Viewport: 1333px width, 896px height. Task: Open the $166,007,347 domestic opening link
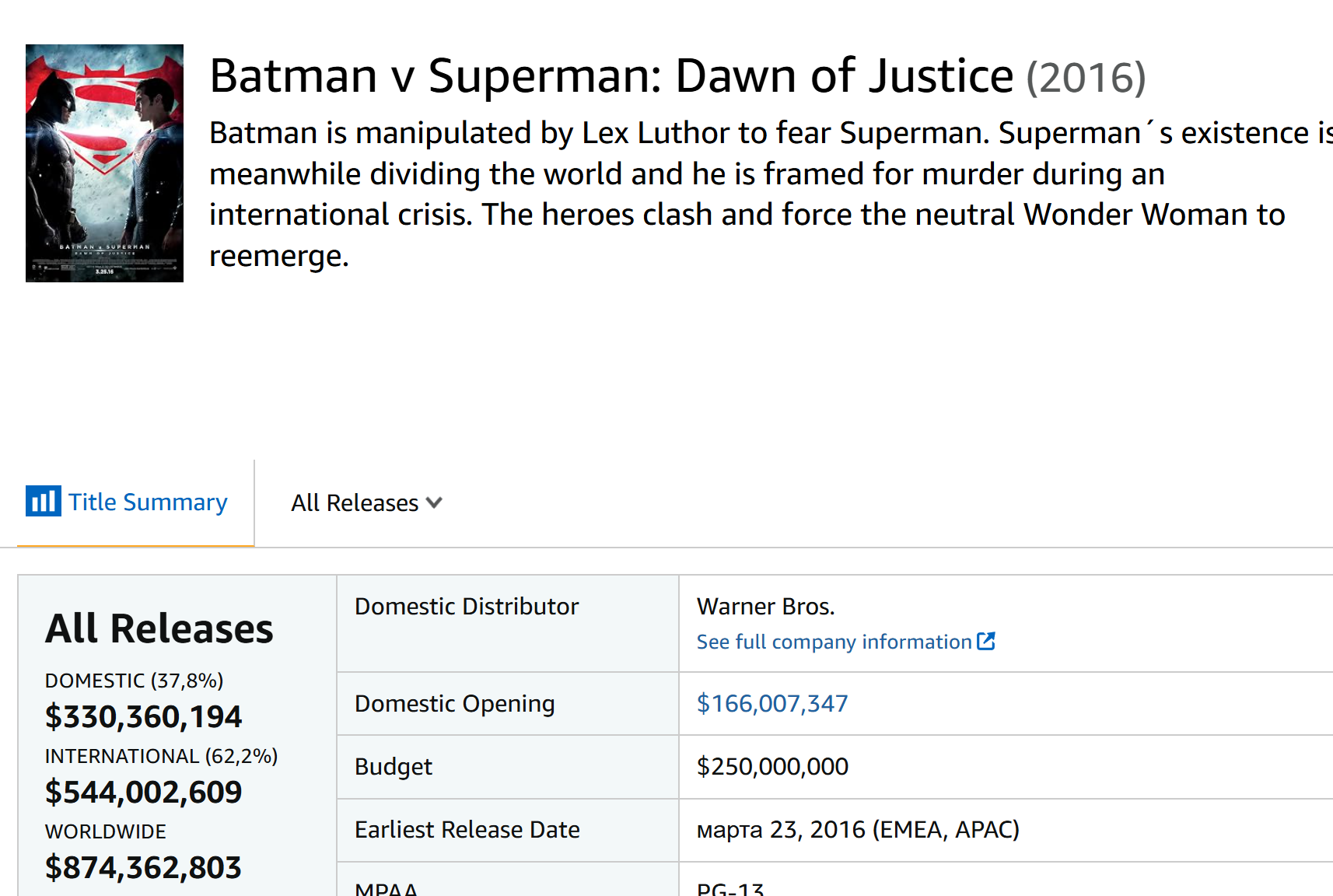point(771,703)
